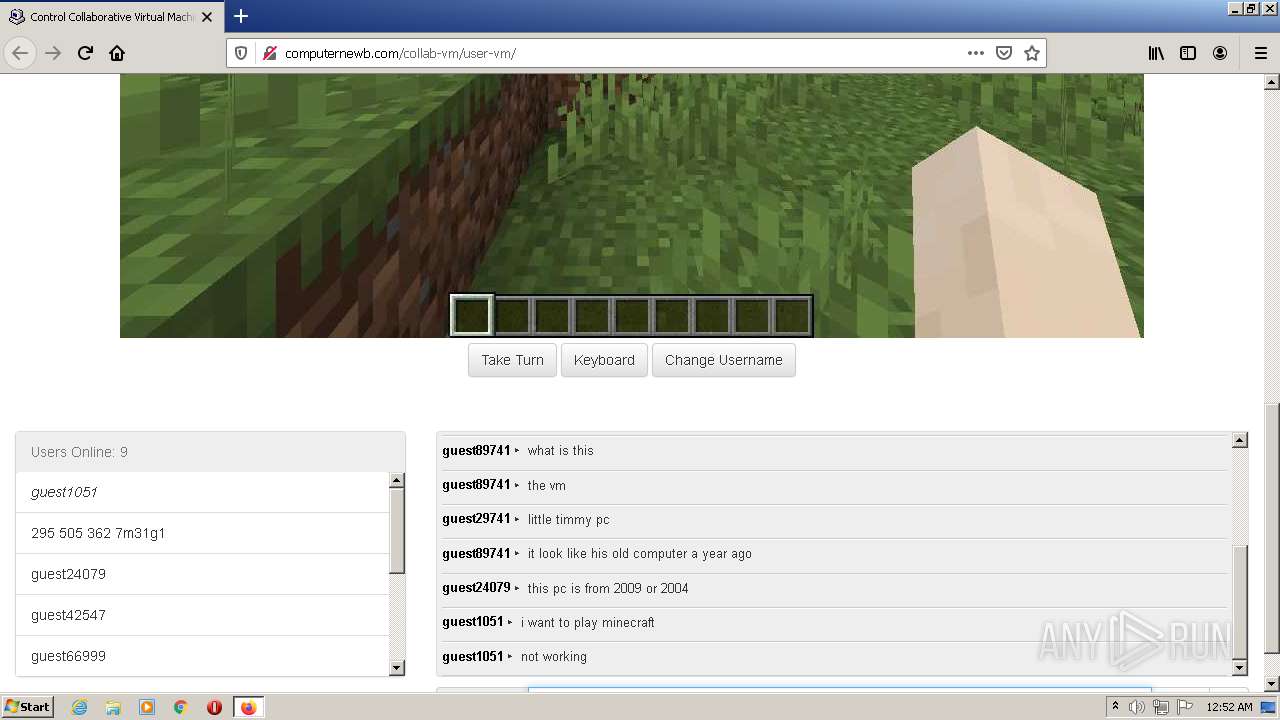Select user guest42547 in users list

[202, 615]
